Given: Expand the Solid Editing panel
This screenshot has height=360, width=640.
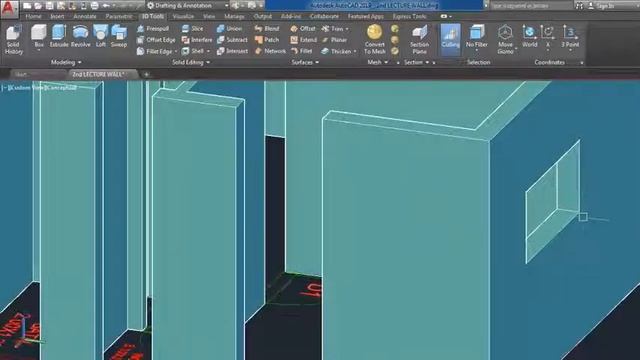Looking at the screenshot, I should [x=191, y=62].
